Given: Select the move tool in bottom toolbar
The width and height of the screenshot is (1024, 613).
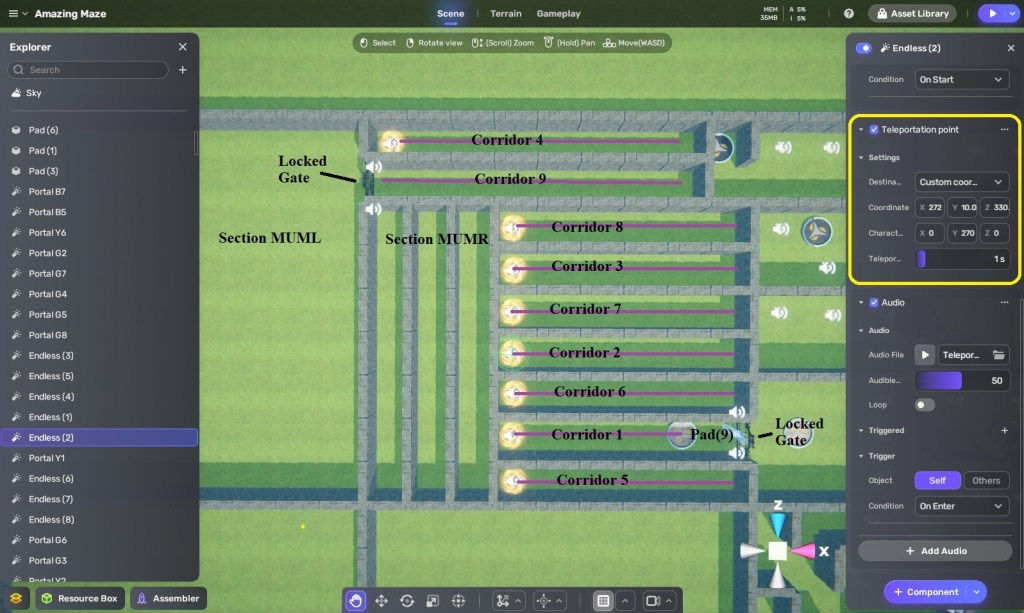Looking at the screenshot, I should coord(381,600).
